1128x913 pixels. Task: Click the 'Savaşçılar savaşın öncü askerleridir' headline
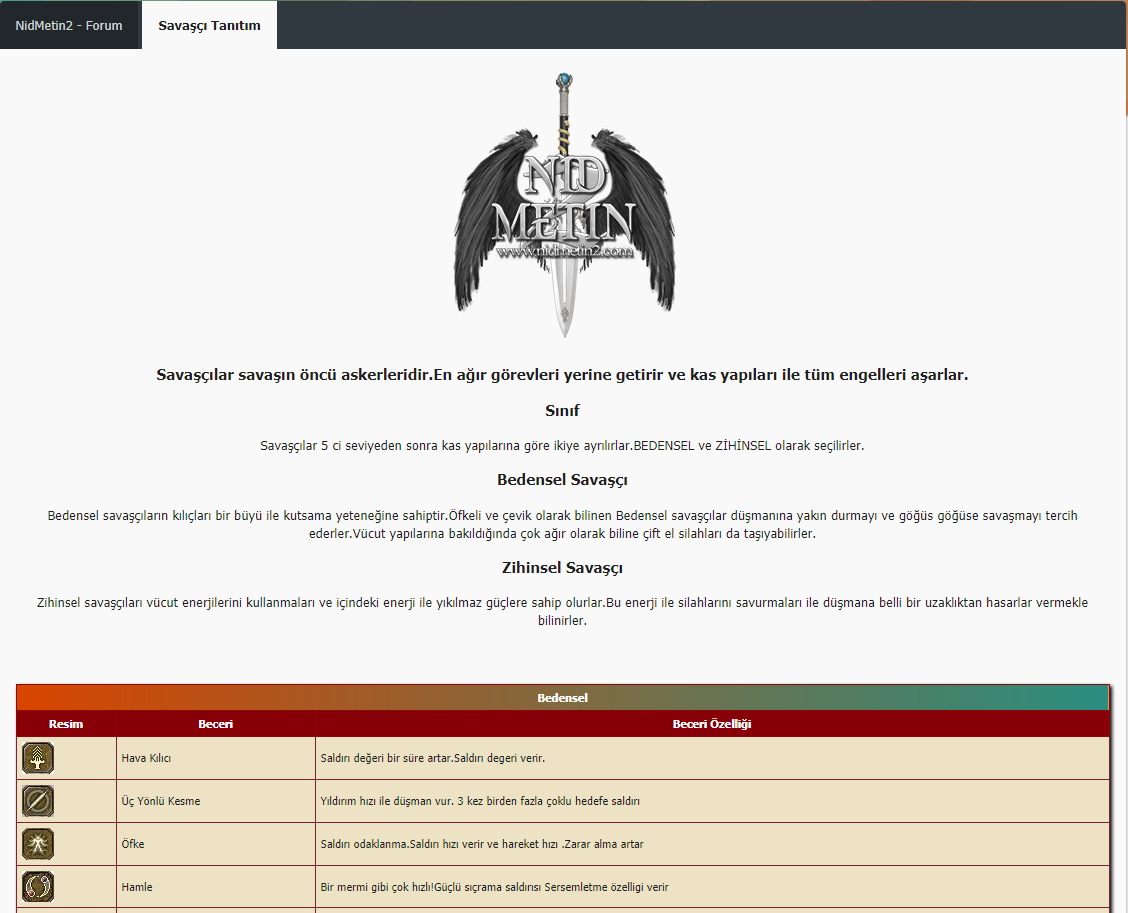tap(563, 375)
